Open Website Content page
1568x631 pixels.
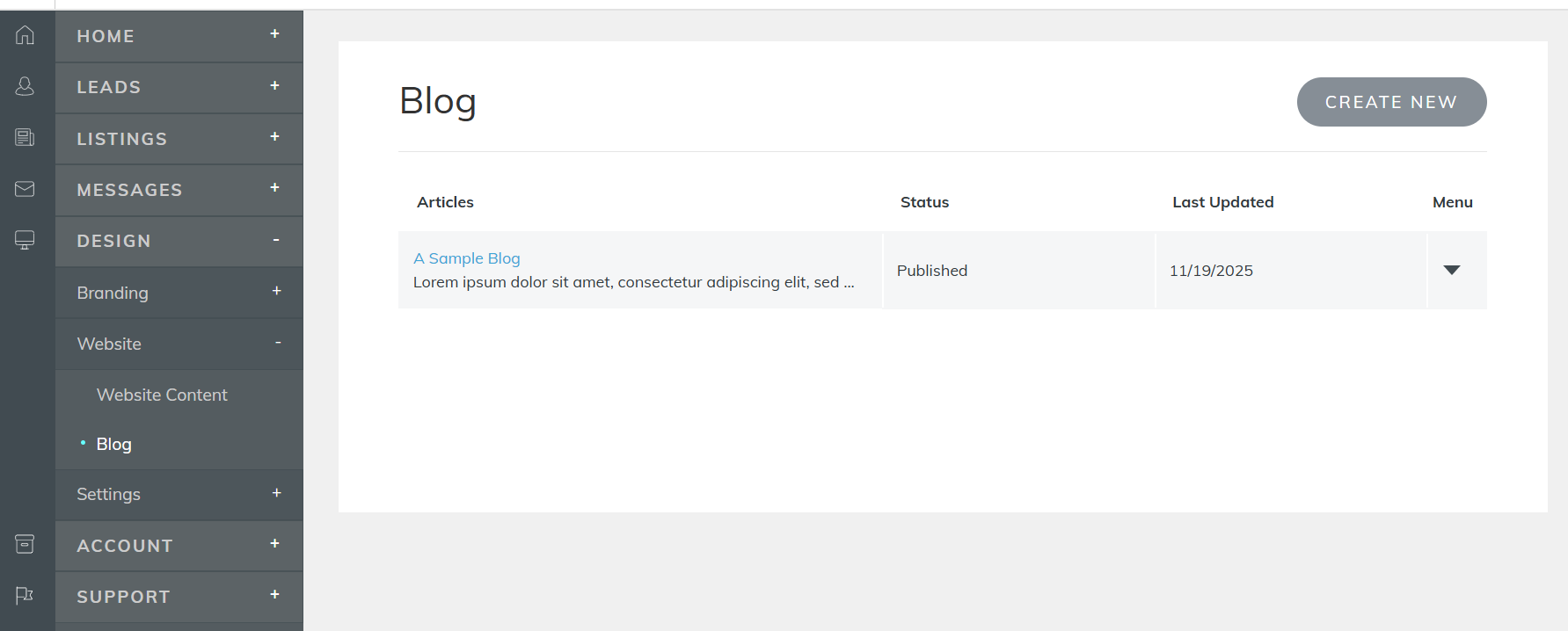162,395
